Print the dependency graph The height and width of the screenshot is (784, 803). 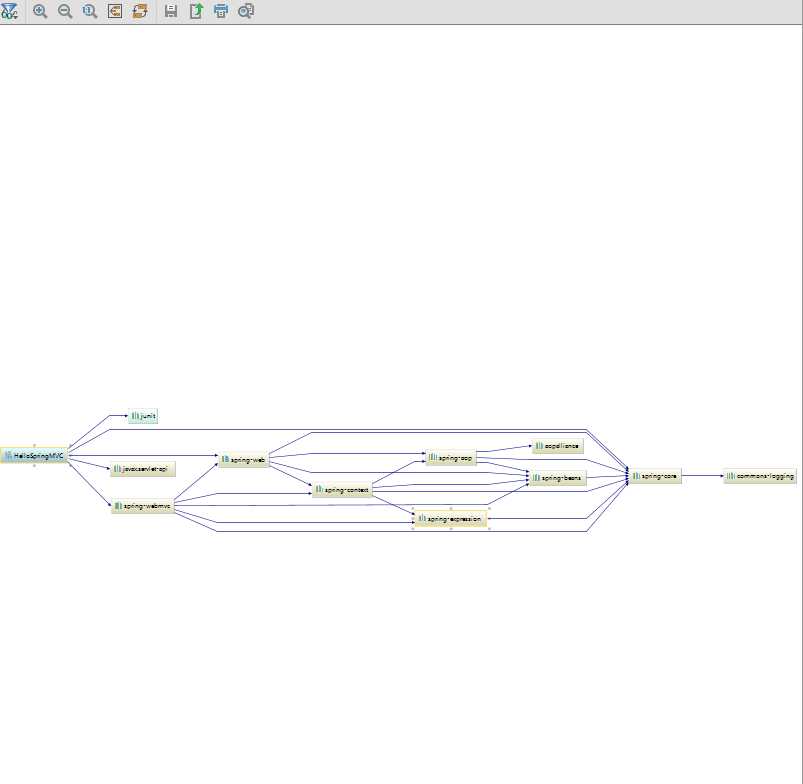(x=221, y=11)
